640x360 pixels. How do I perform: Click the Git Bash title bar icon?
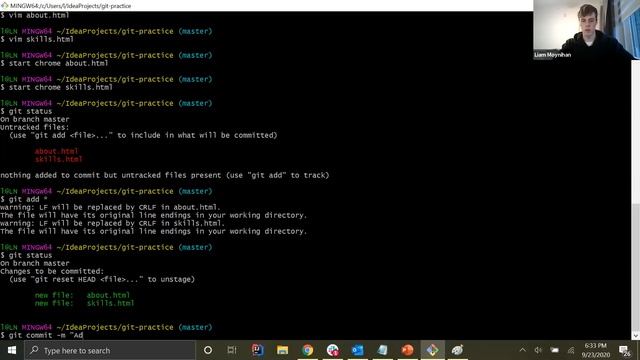click(x=4, y=6)
